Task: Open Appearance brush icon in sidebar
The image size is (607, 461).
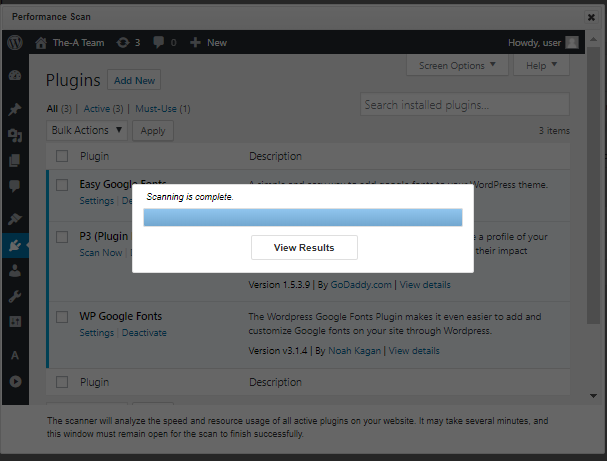Action: (x=15, y=219)
